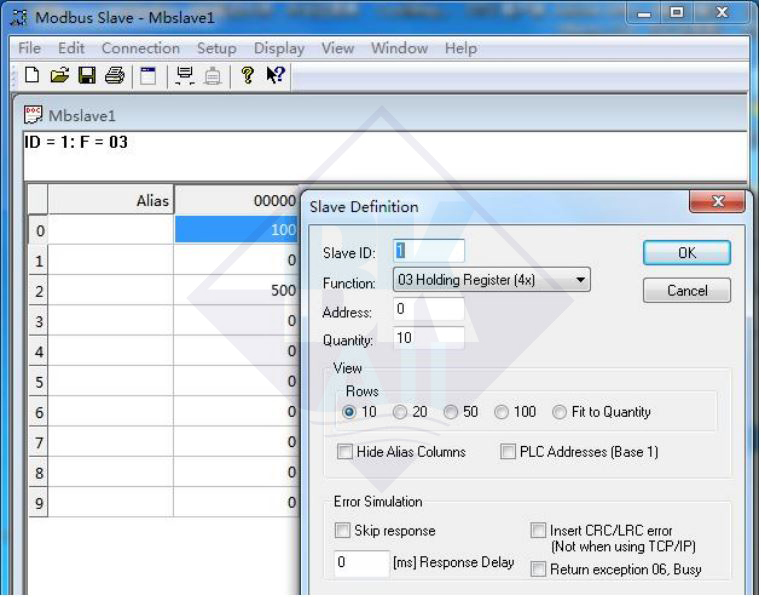Tick the Insert CRC/LRC error checkbox

(538, 531)
